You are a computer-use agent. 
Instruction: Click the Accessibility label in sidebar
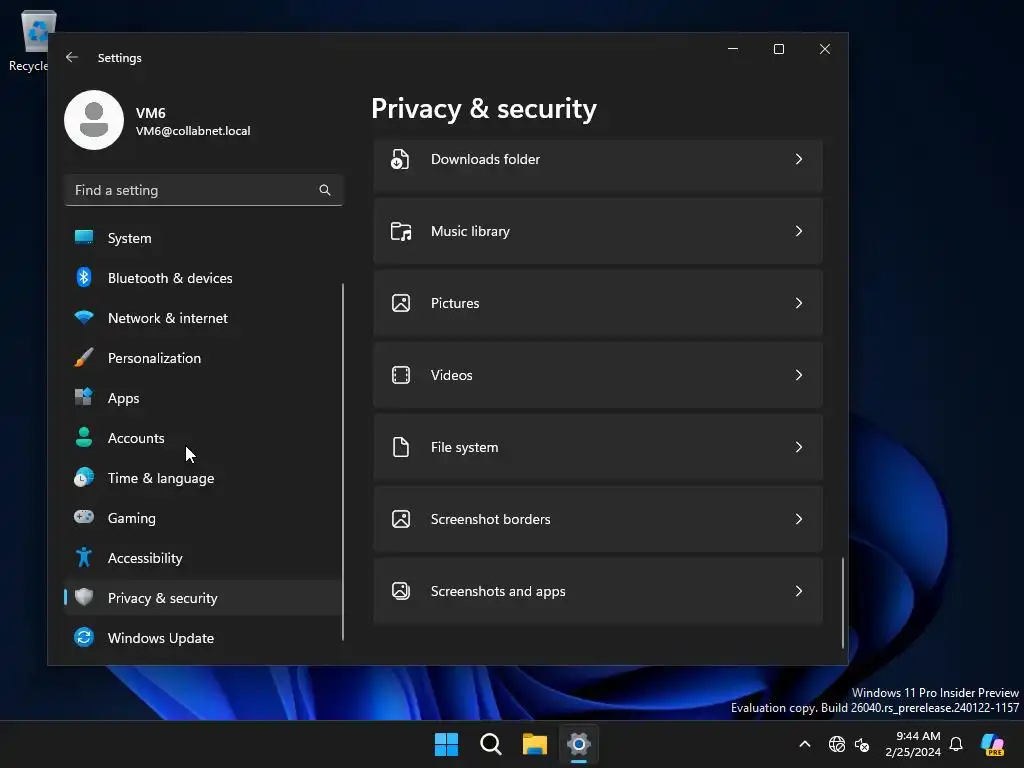(145, 558)
